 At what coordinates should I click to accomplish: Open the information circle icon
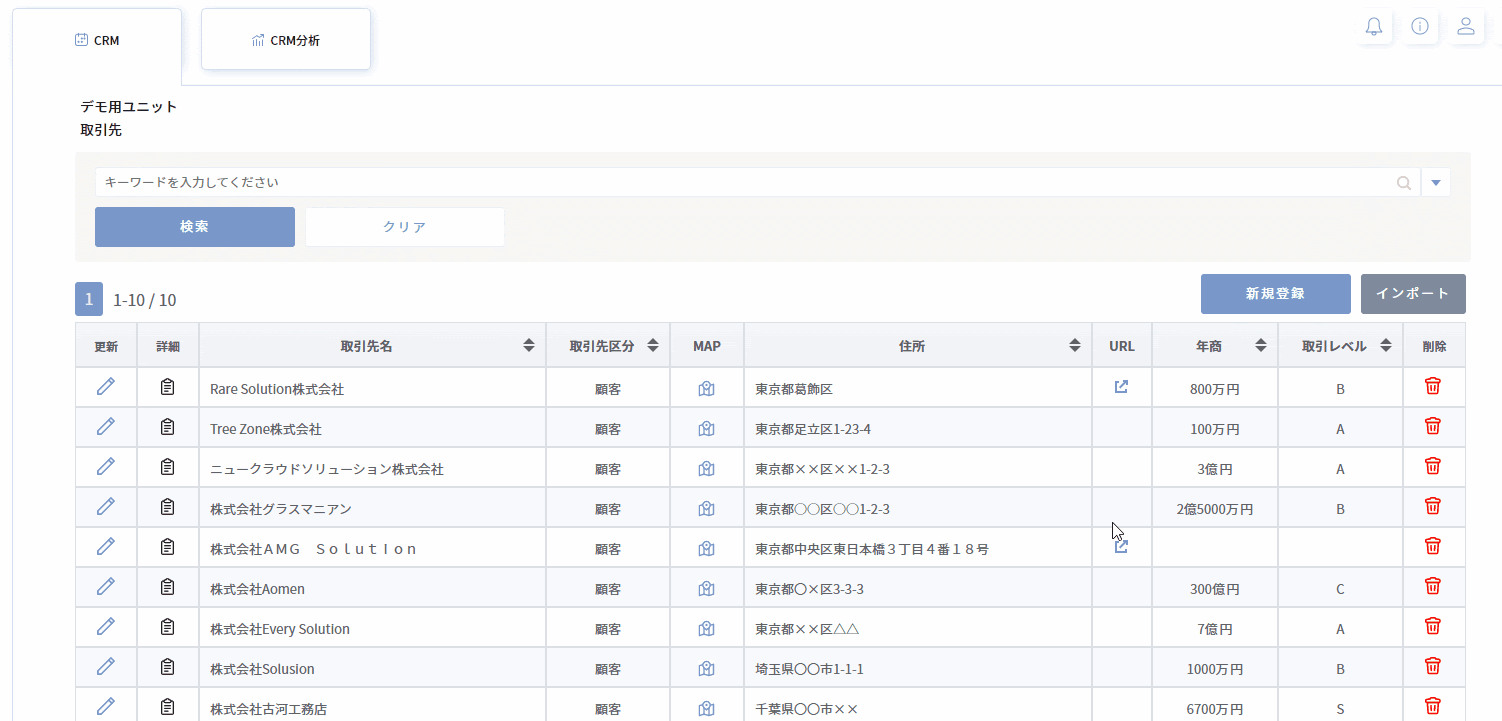point(1420,27)
